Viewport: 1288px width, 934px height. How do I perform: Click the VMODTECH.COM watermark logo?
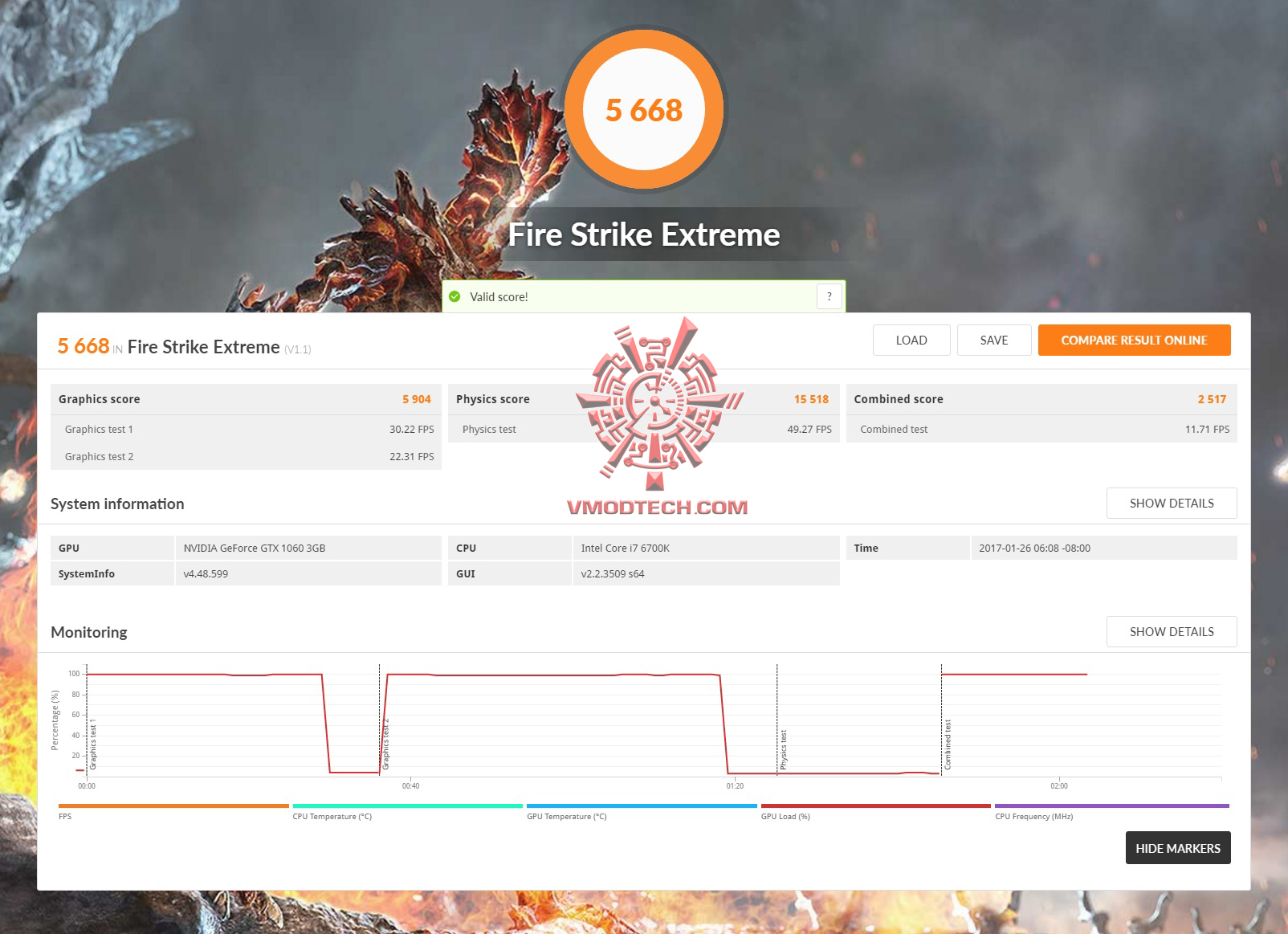tap(658, 418)
